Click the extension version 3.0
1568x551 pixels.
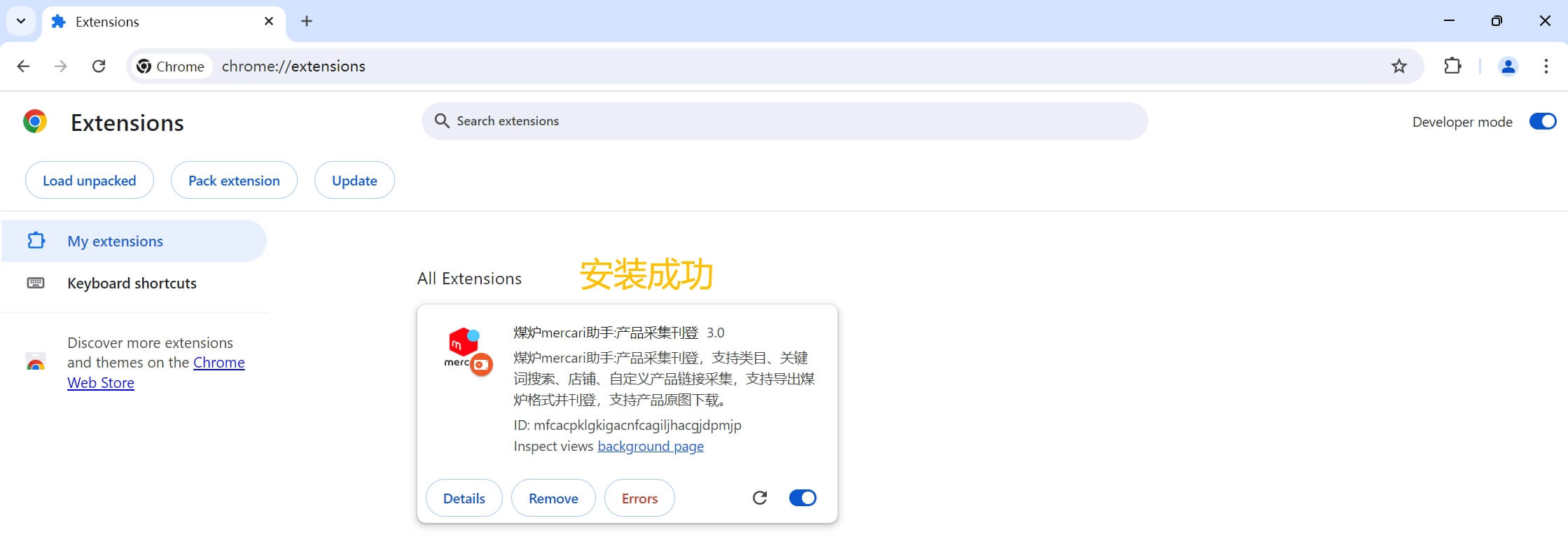[715, 333]
